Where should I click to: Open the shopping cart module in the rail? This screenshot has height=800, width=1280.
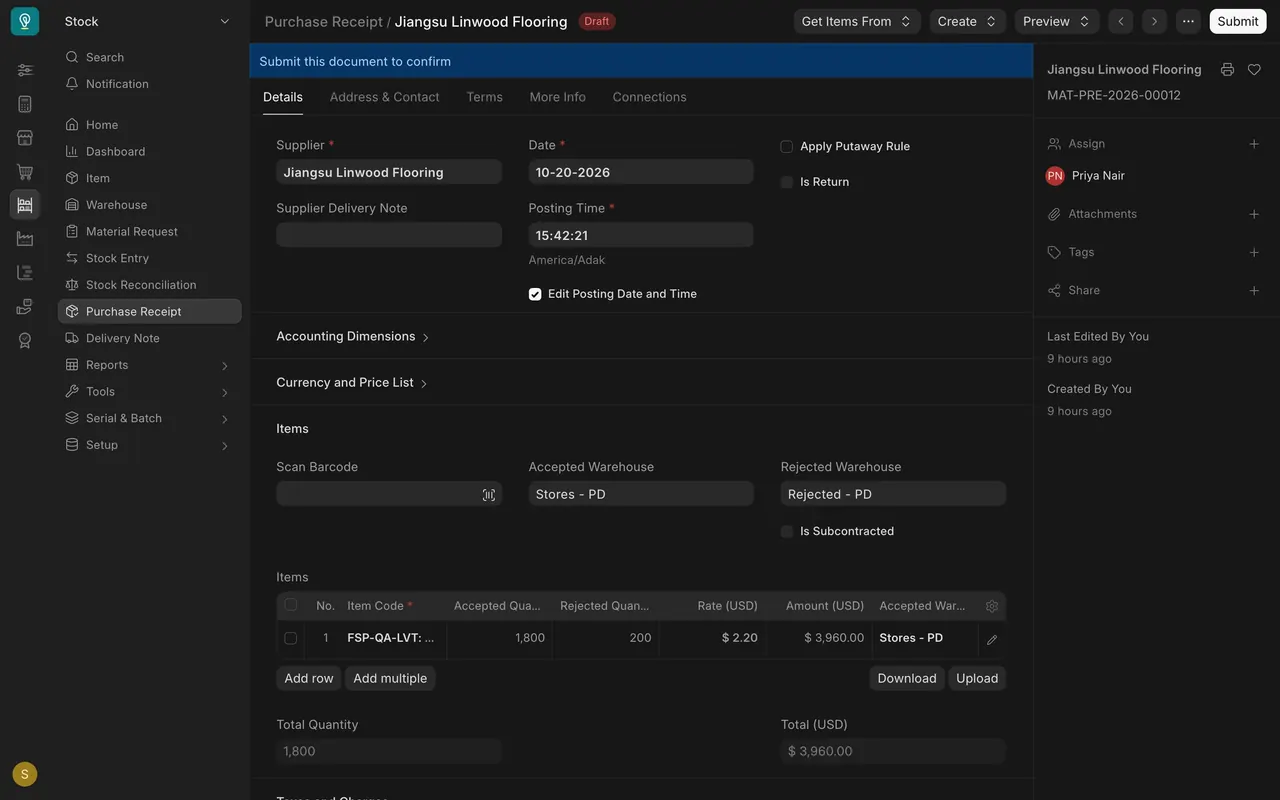pos(25,172)
